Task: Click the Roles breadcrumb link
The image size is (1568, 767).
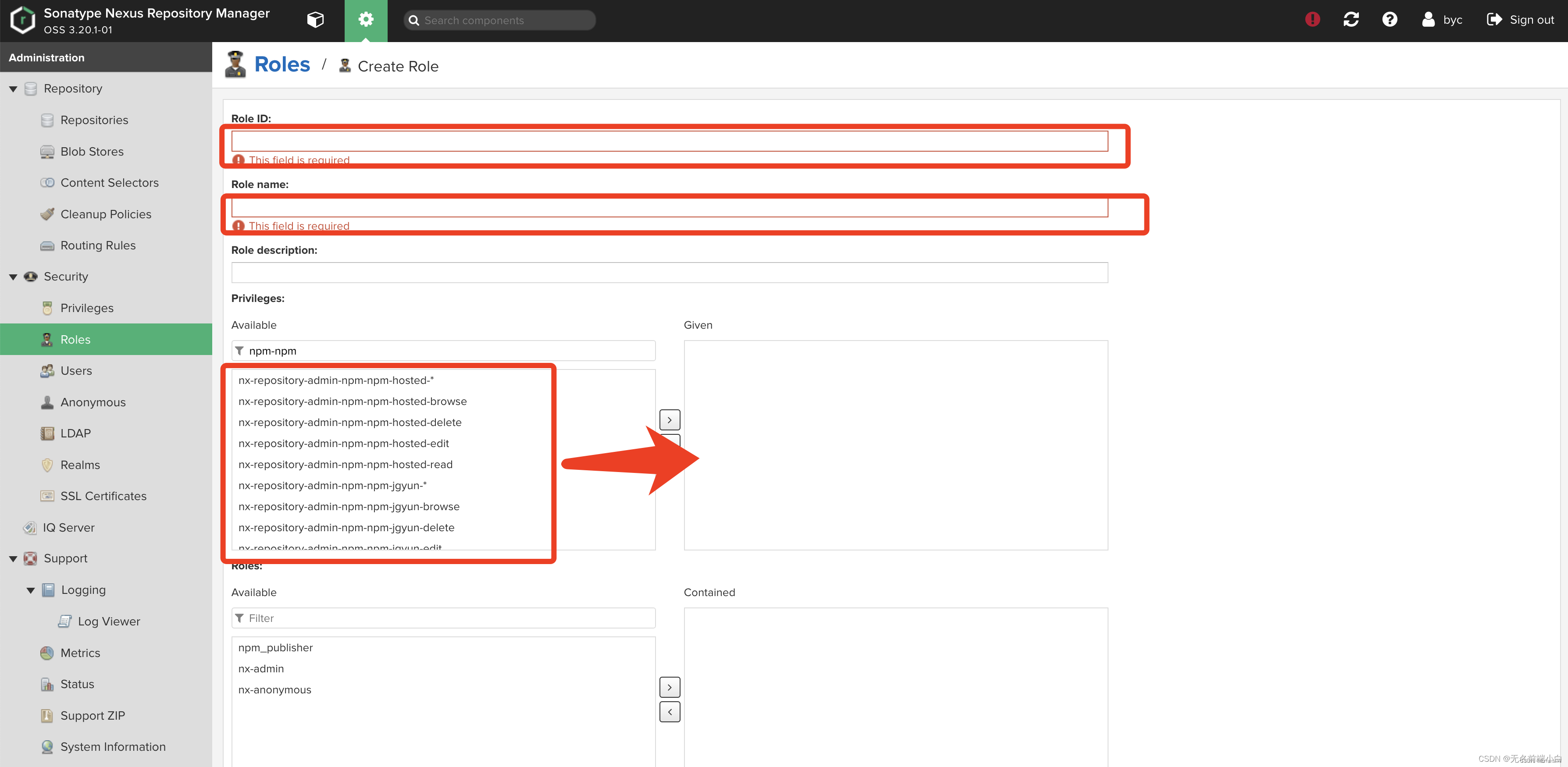Action: coord(282,64)
